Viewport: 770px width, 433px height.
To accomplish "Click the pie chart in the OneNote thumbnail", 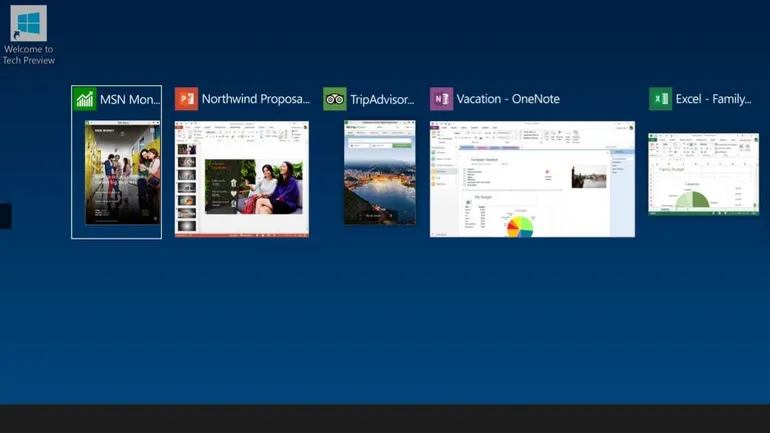I will click(520, 227).
